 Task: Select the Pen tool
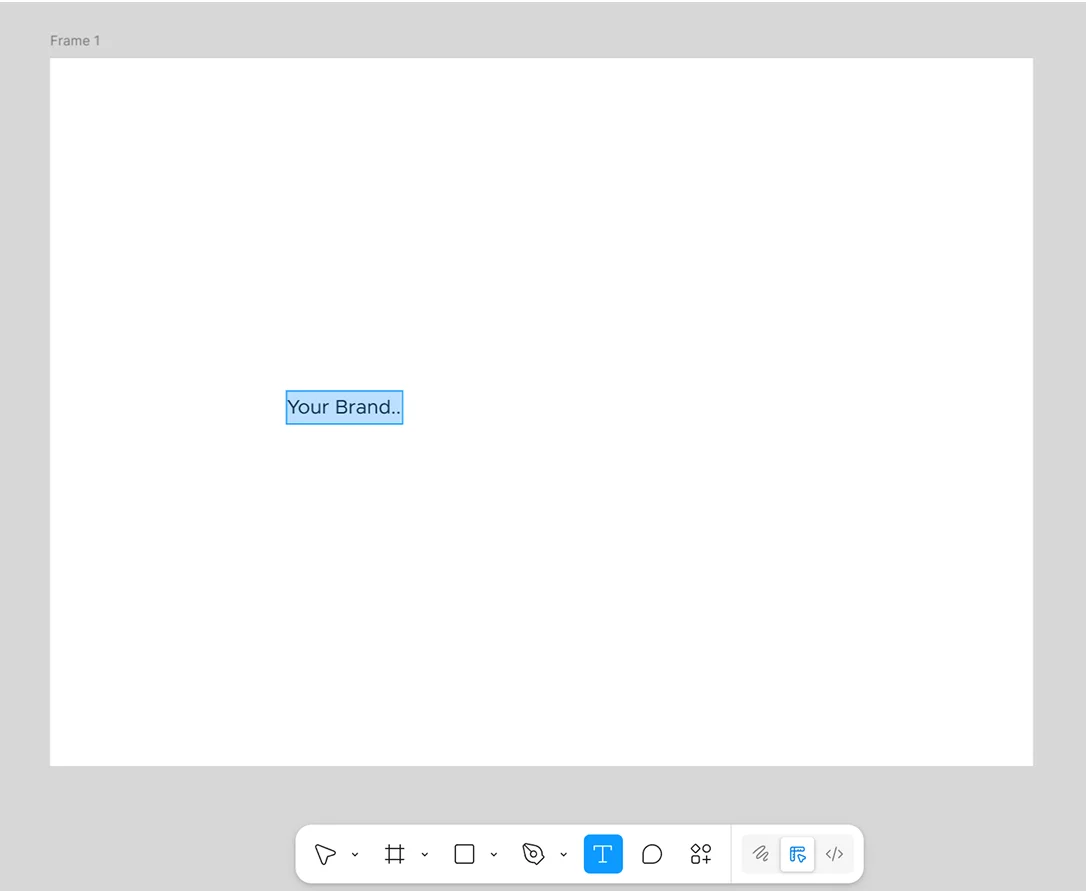(533, 854)
